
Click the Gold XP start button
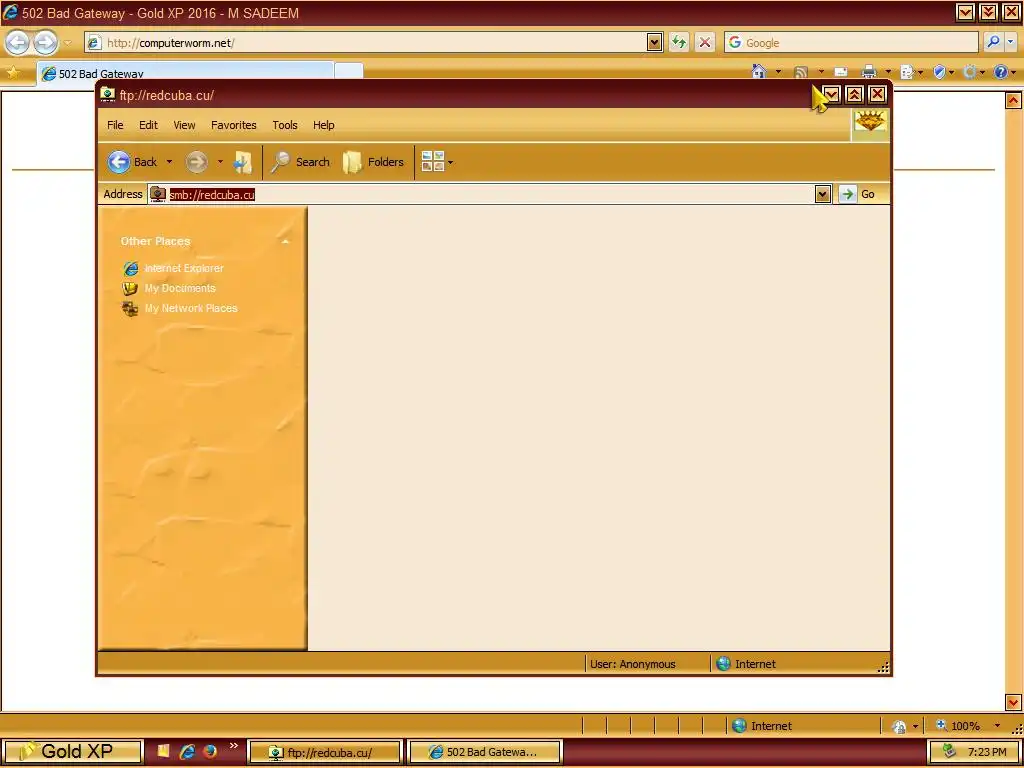click(72, 752)
